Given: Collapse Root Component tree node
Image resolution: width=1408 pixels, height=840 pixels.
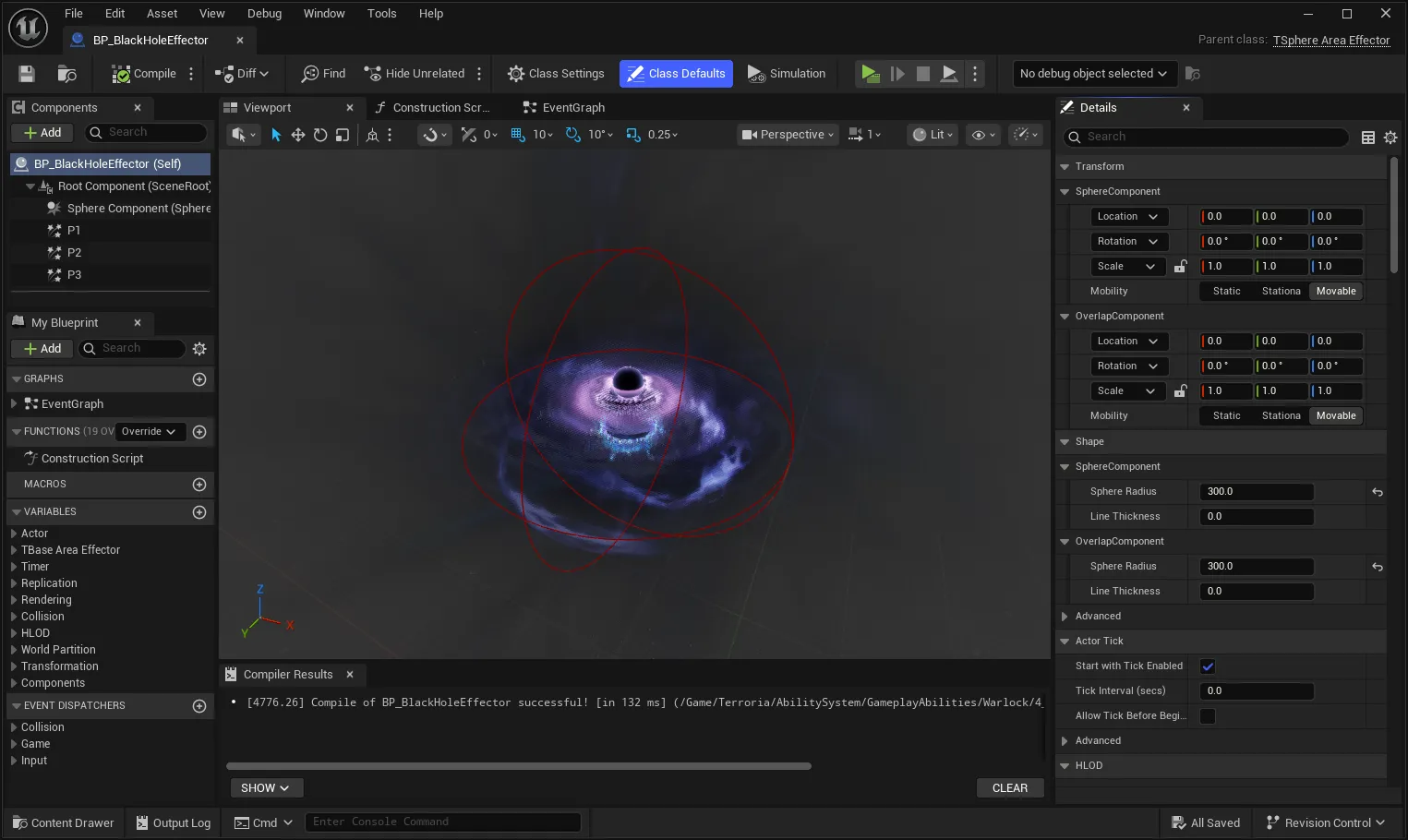Looking at the screenshot, I should tap(30, 186).
